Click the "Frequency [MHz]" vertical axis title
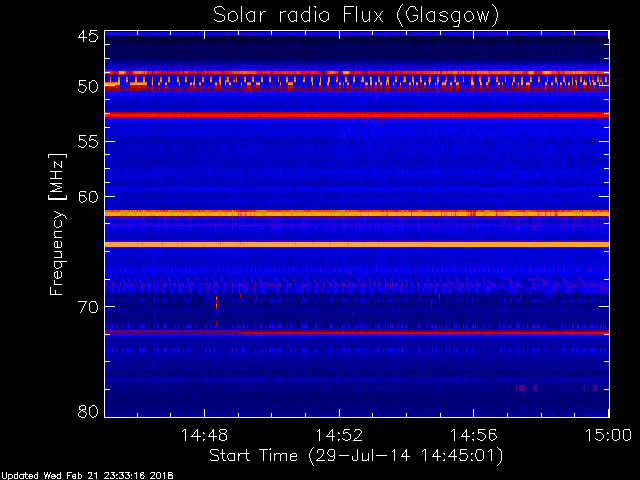 pos(57,224)
